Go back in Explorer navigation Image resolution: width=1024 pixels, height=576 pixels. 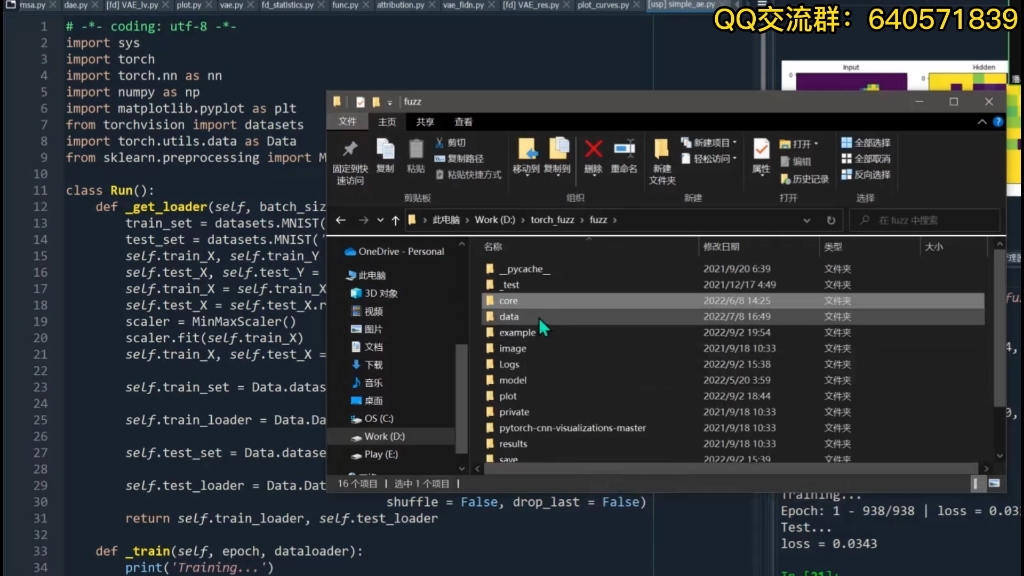coord(341,220)
